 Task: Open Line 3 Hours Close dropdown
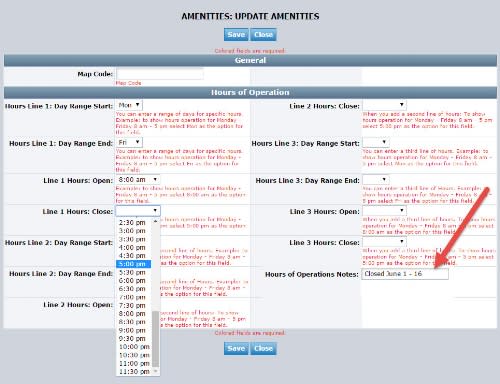384,242
